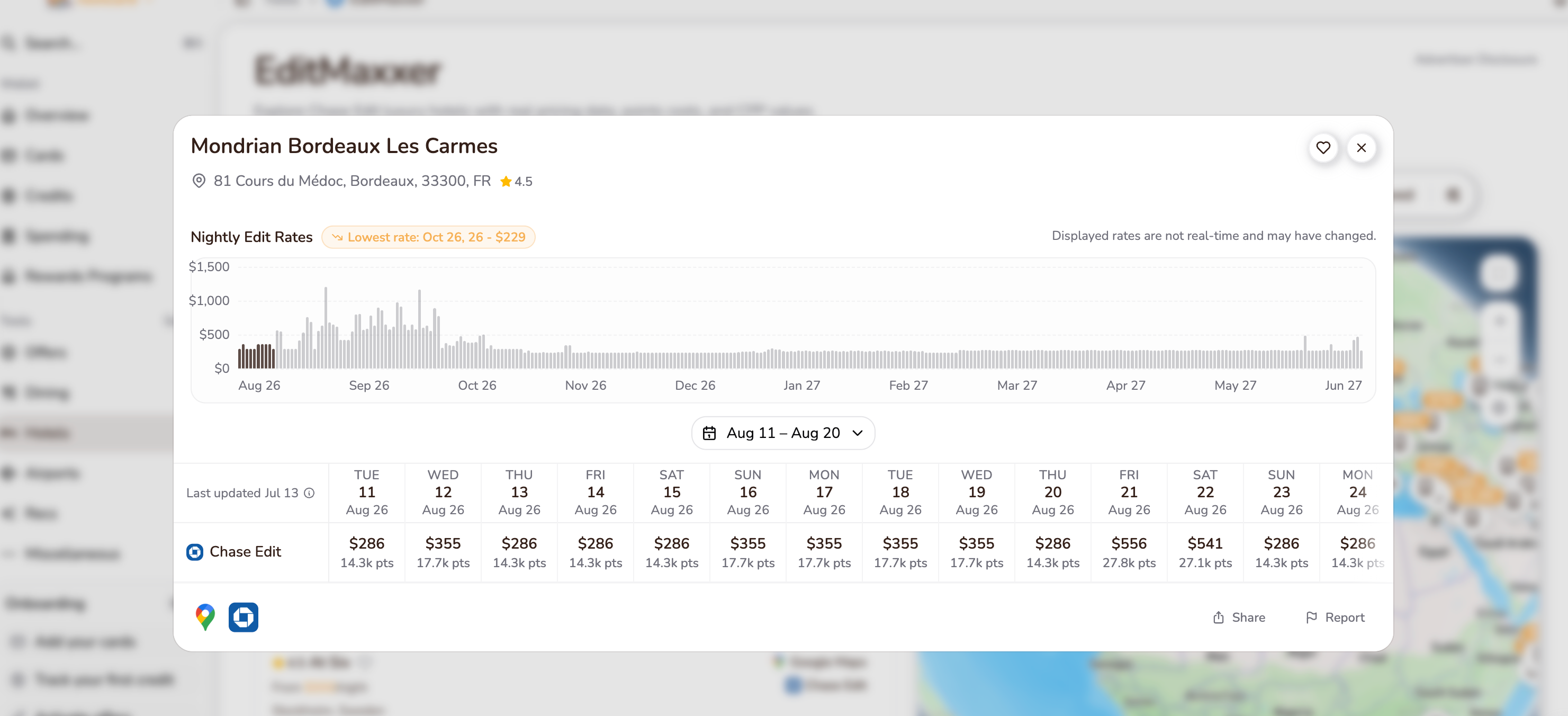
Task: Select the SUN 16 column header
Action: tap(748, 492)
